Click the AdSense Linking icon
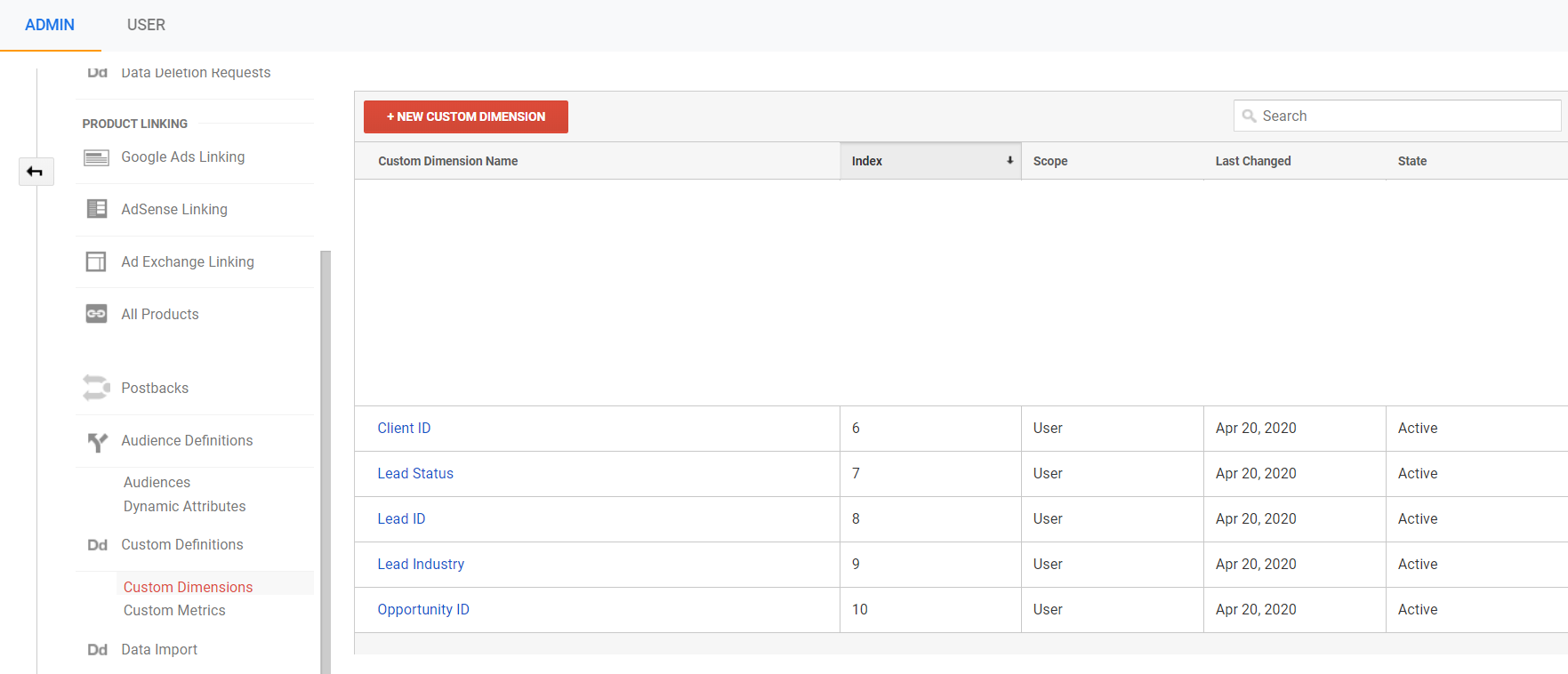 click(x=96, y=209)
